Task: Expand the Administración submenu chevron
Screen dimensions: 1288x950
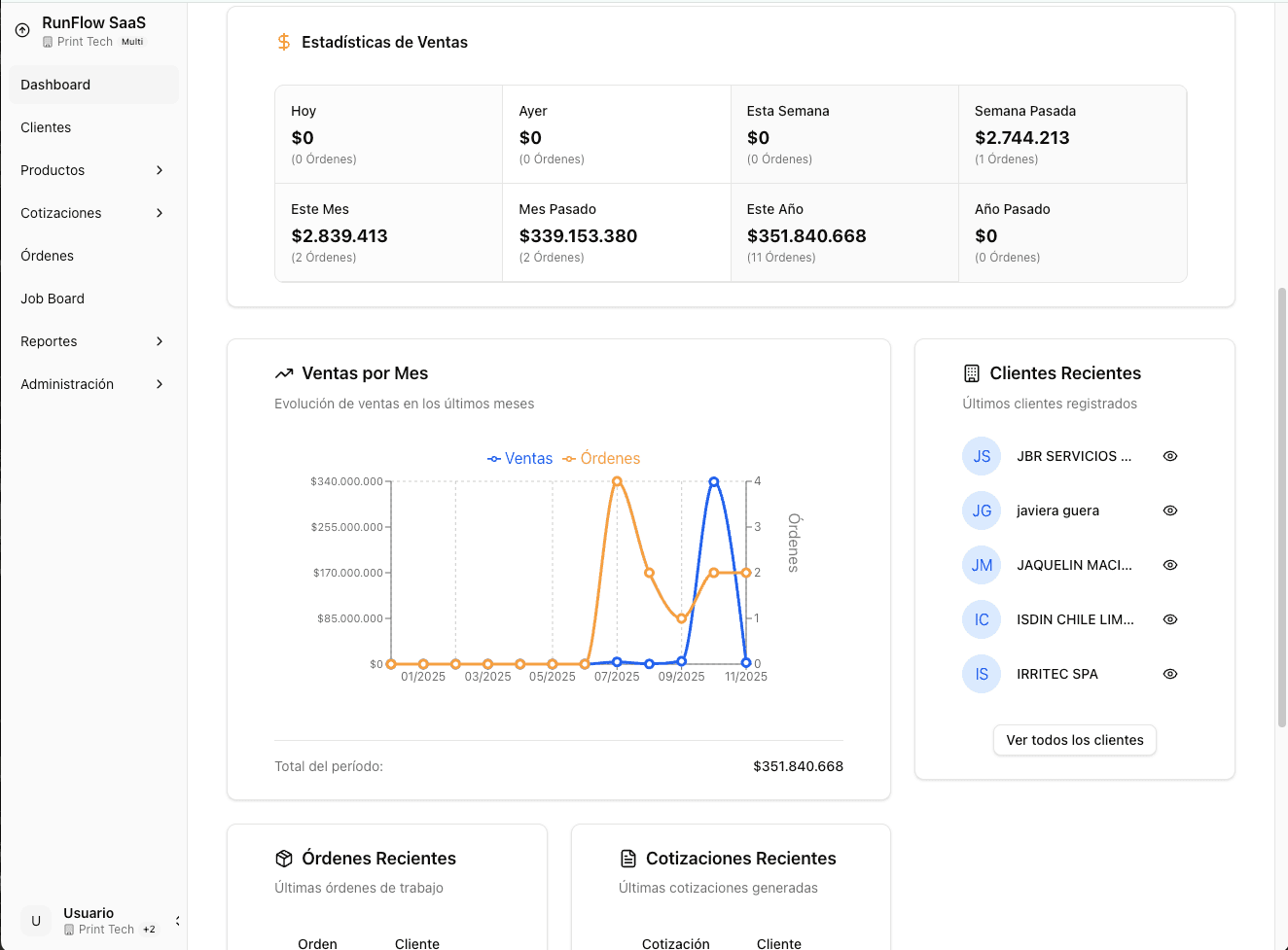Action: (x=160, y=384)
